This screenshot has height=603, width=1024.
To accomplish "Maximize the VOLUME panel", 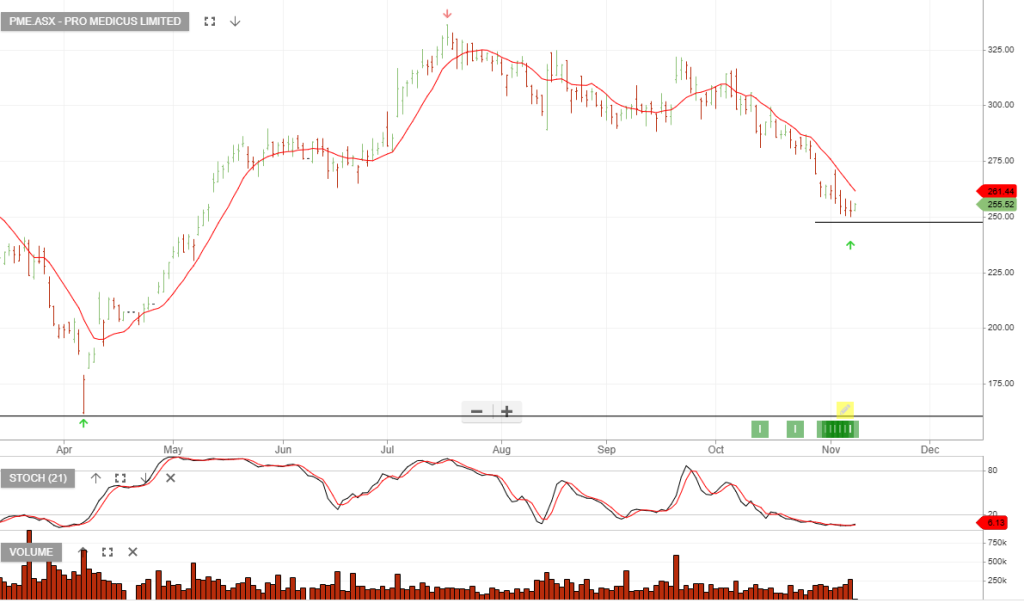I will click(107, 552).
